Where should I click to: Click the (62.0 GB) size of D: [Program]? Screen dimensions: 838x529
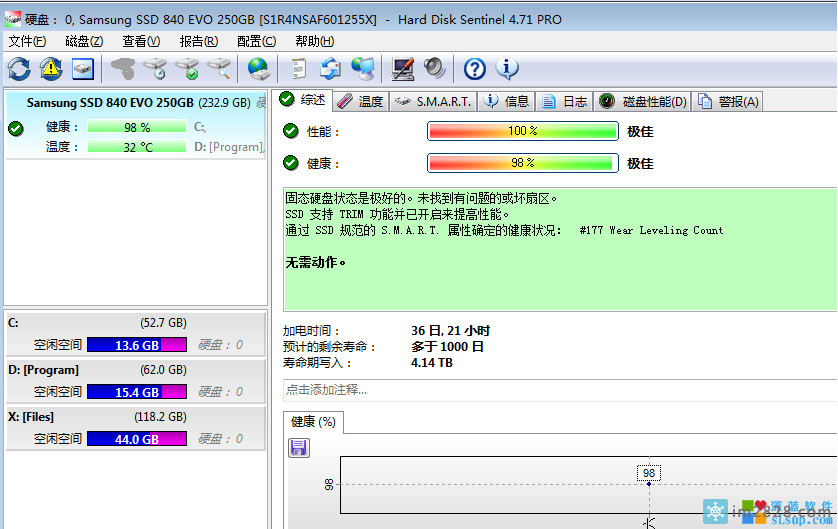[164, 370]
